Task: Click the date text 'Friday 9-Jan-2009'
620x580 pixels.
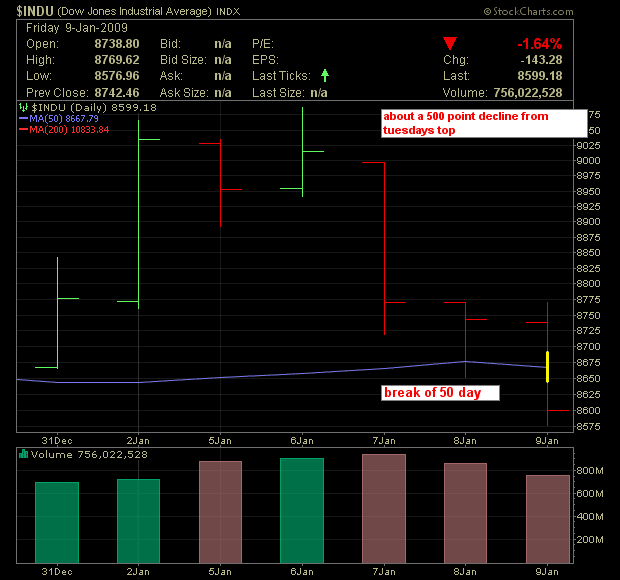Action: coord(77,28)
